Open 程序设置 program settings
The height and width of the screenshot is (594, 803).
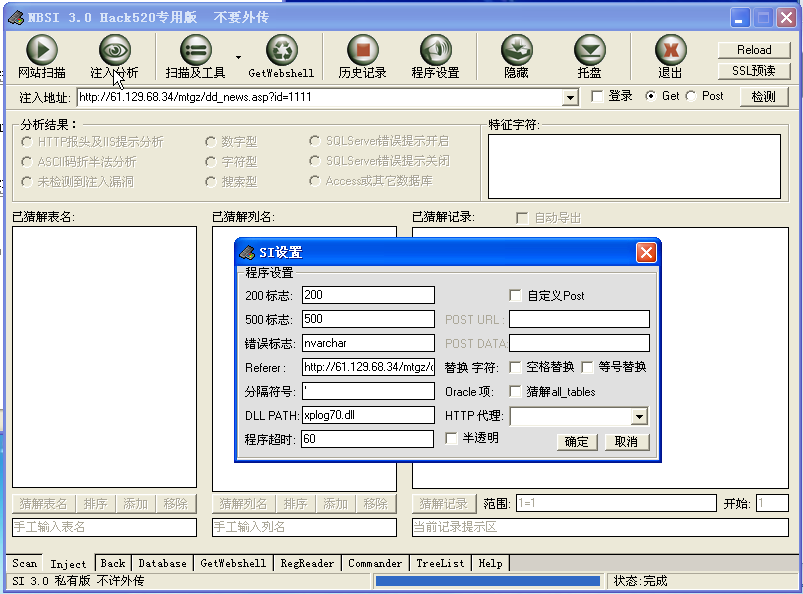(437, 48)
